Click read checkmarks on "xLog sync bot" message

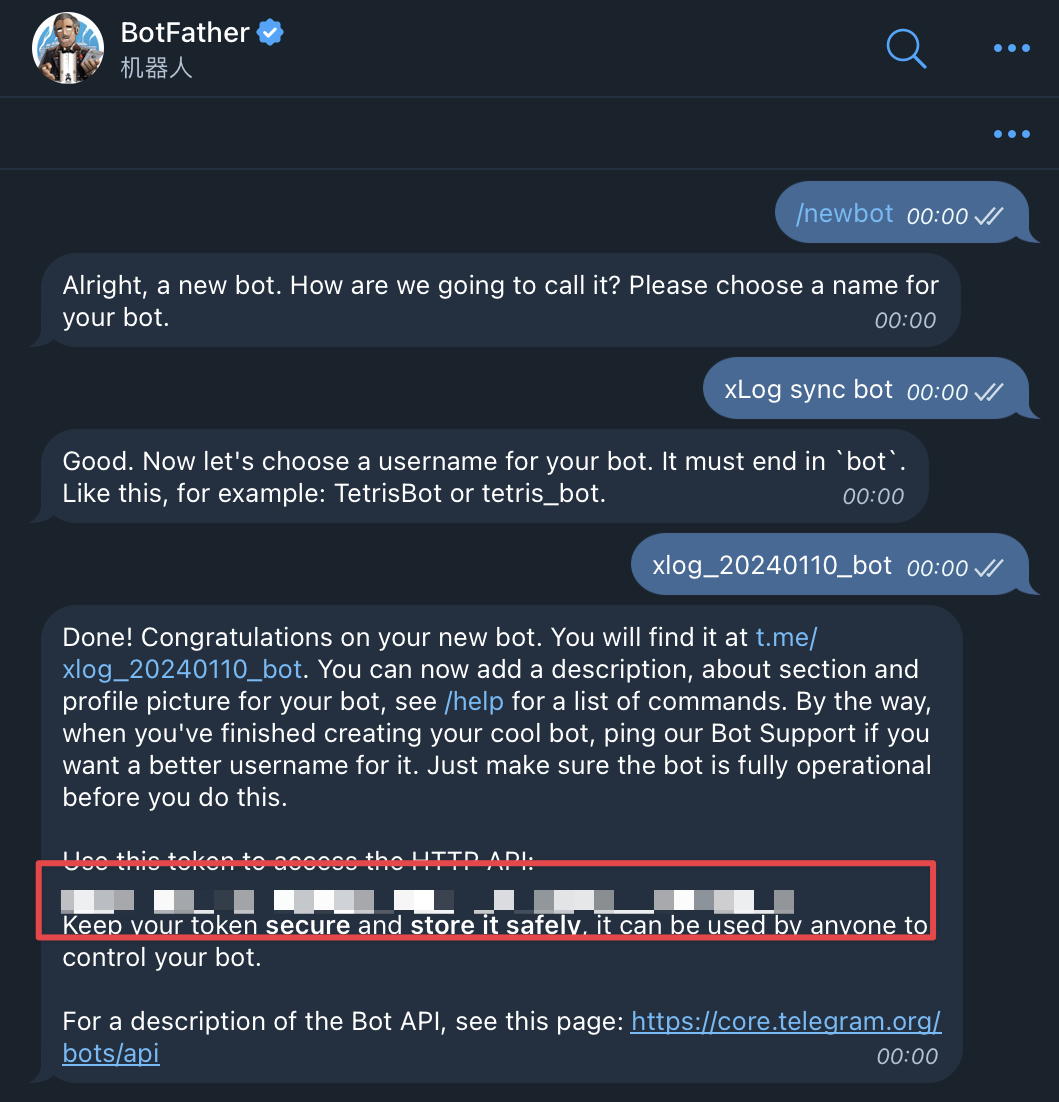point(989,392)
